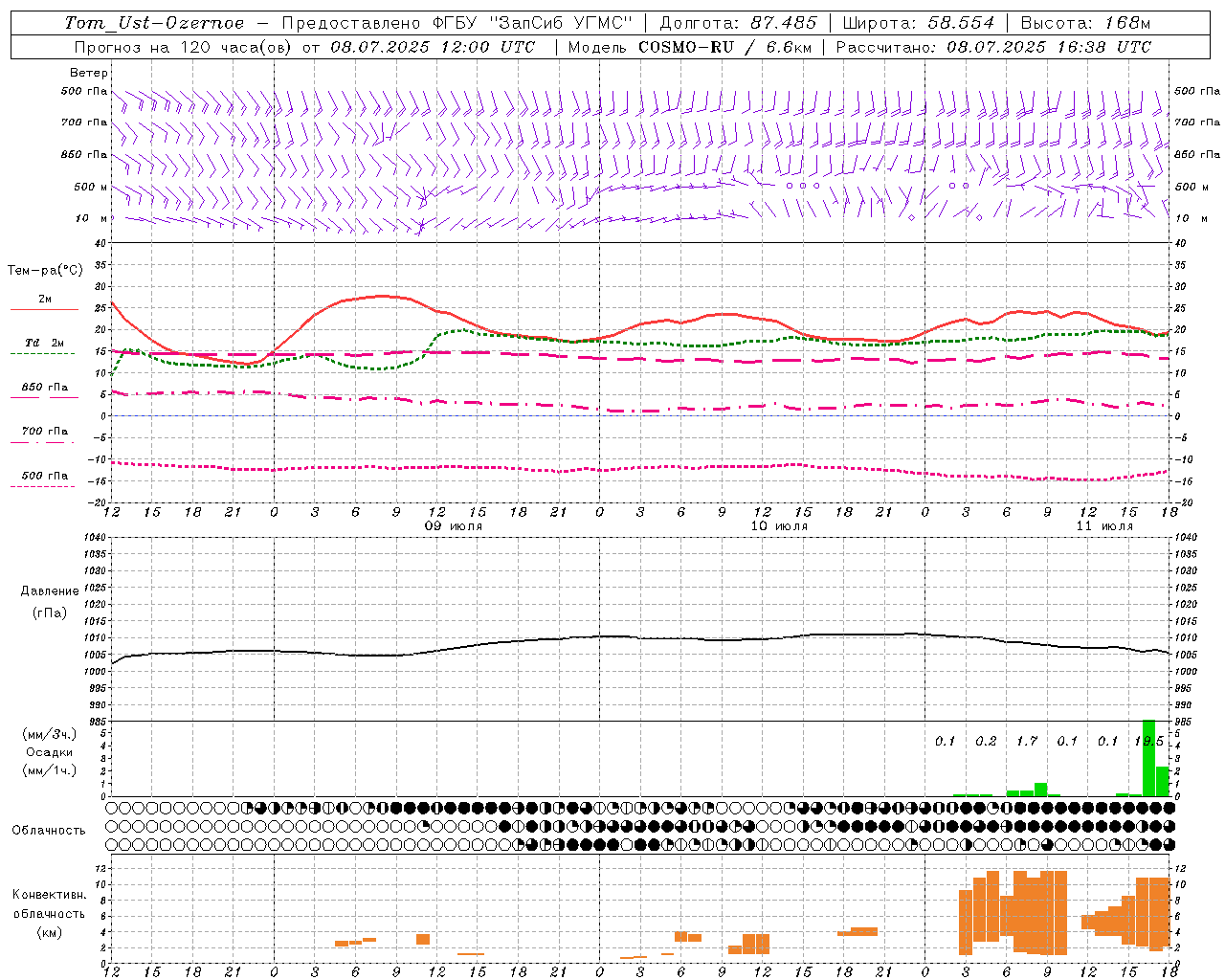Select the 10 м wind level label on the left axis
Viewport: 1225px width, 980px height.
coord(92,218)
